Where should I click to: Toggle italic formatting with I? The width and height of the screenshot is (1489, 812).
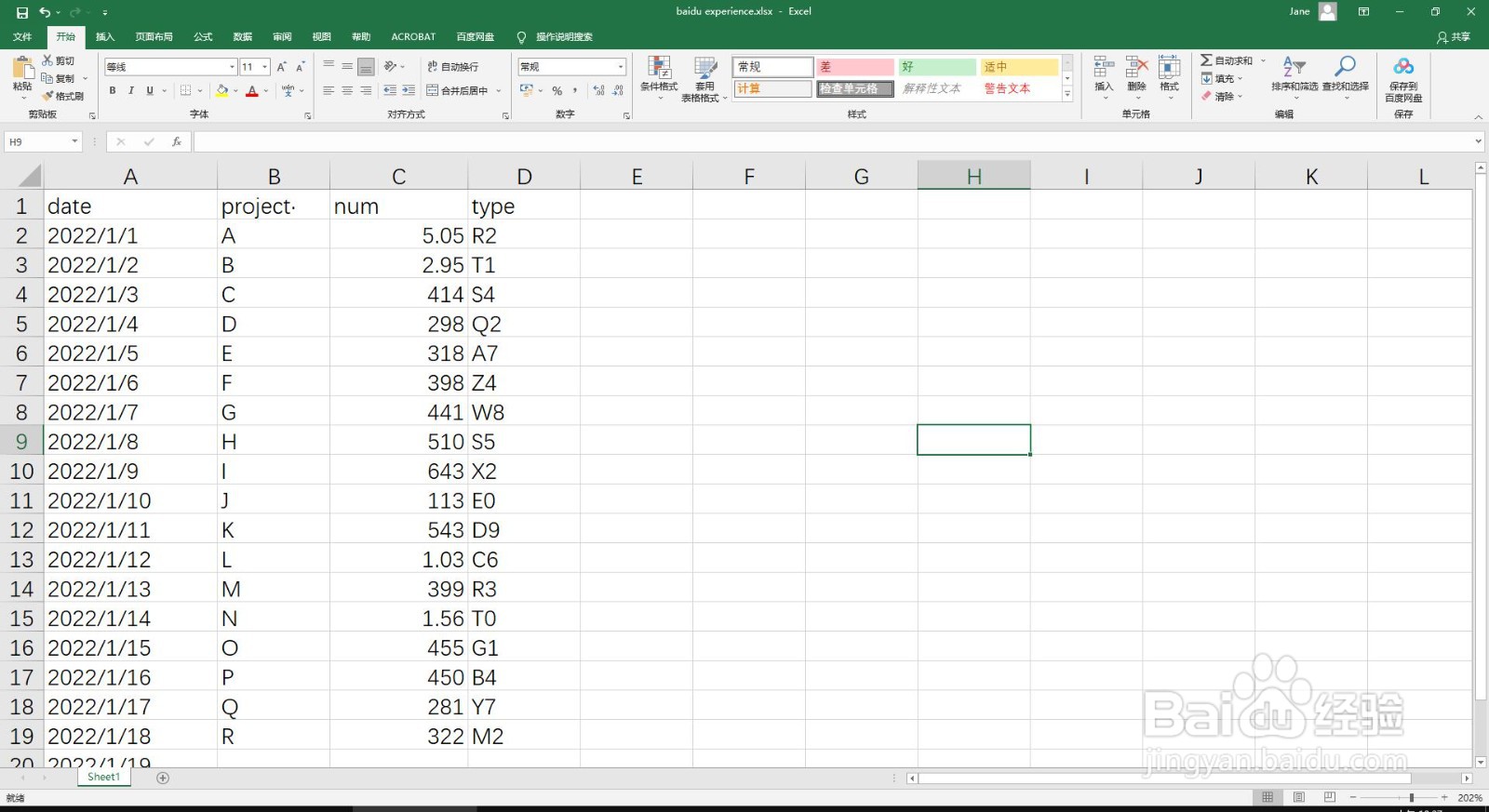pos(131,90)
